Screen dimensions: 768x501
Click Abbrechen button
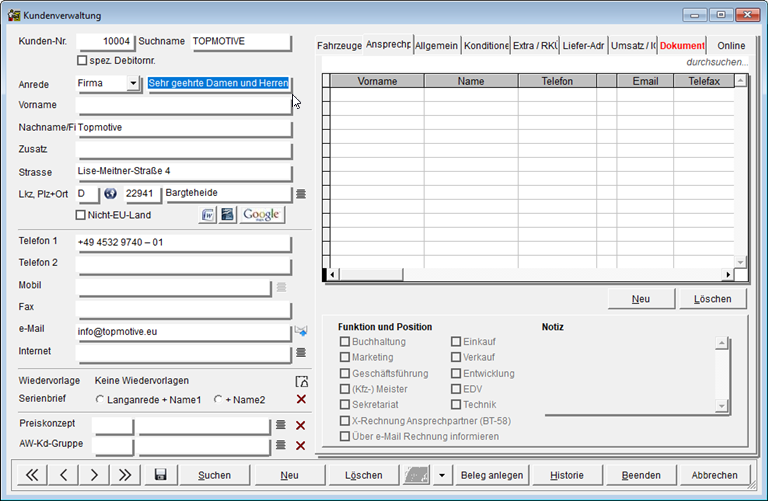point(715,475)
